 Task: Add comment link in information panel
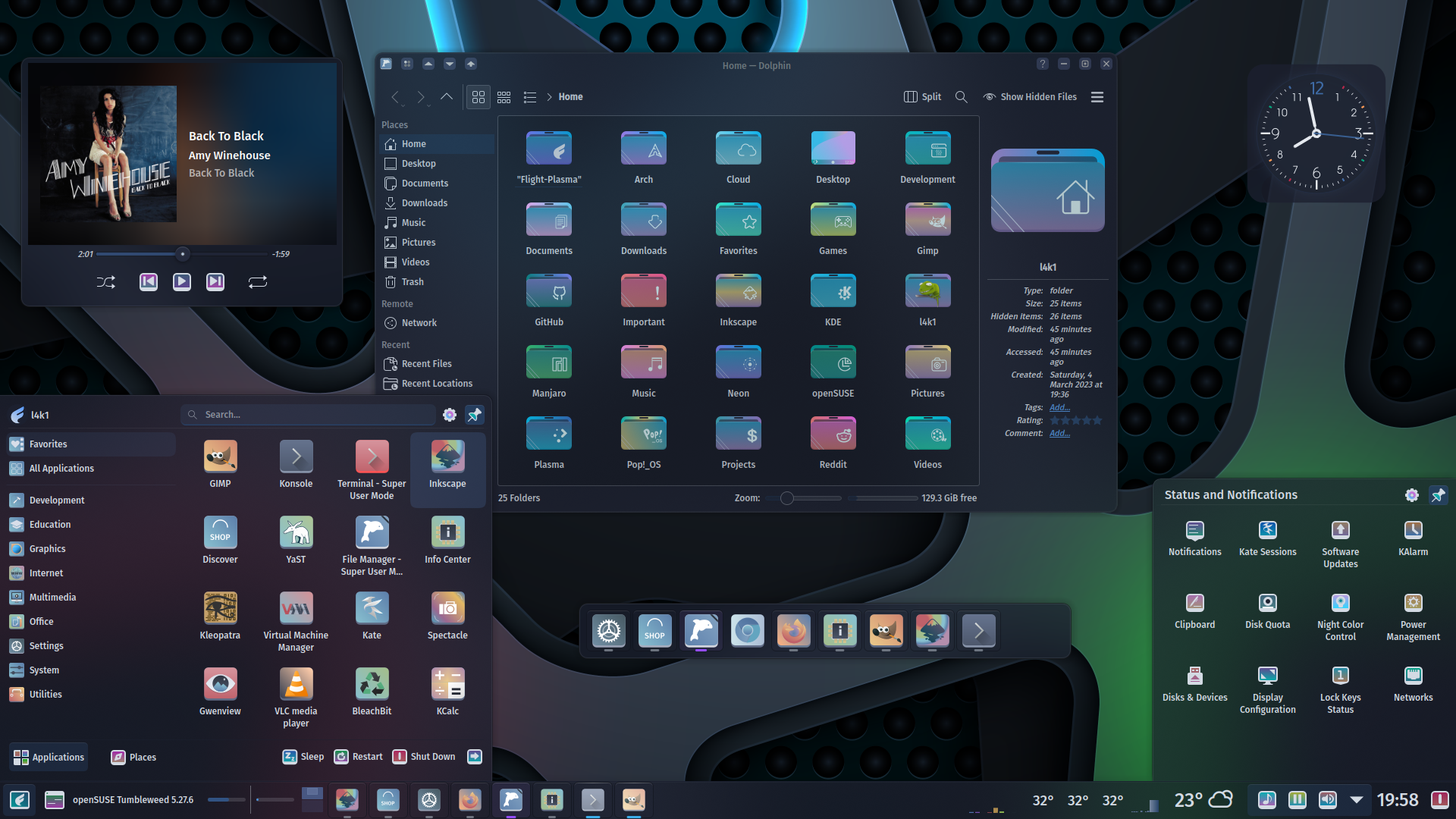[x=1059, y=434]
